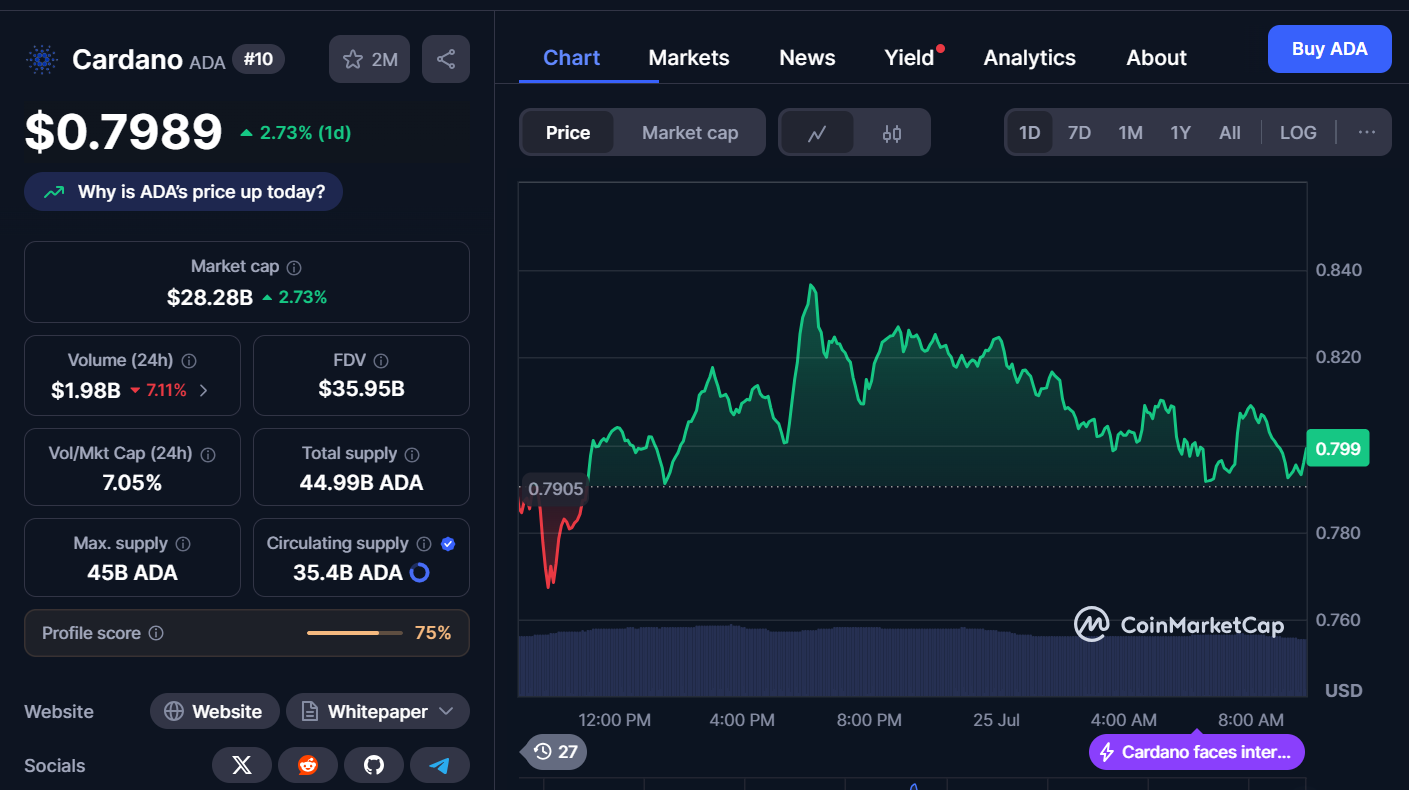This screenshot has width=1409, height=790.
Task: Click the history events badge showing 27
Action: (x=555, y=751)
